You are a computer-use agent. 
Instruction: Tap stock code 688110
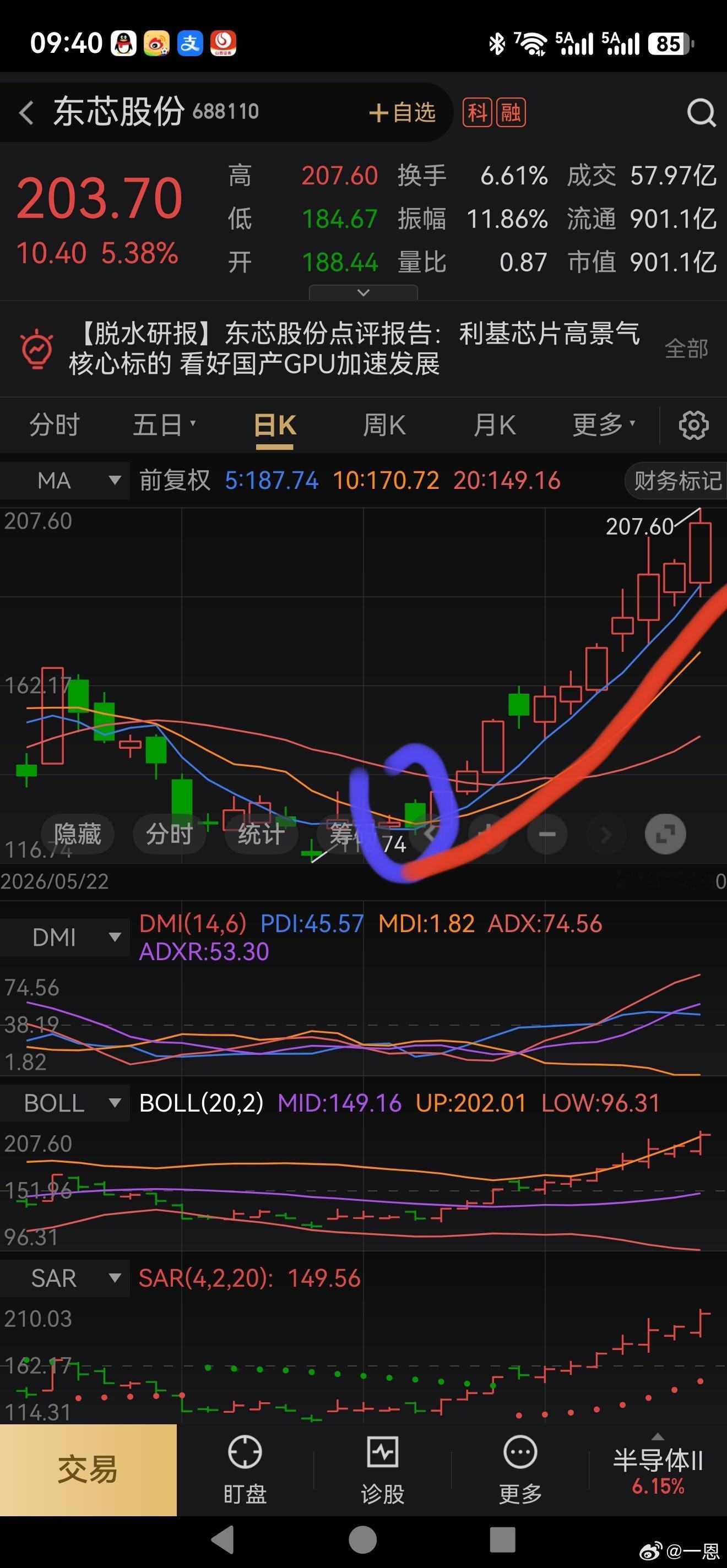click(x=226, y=112)
